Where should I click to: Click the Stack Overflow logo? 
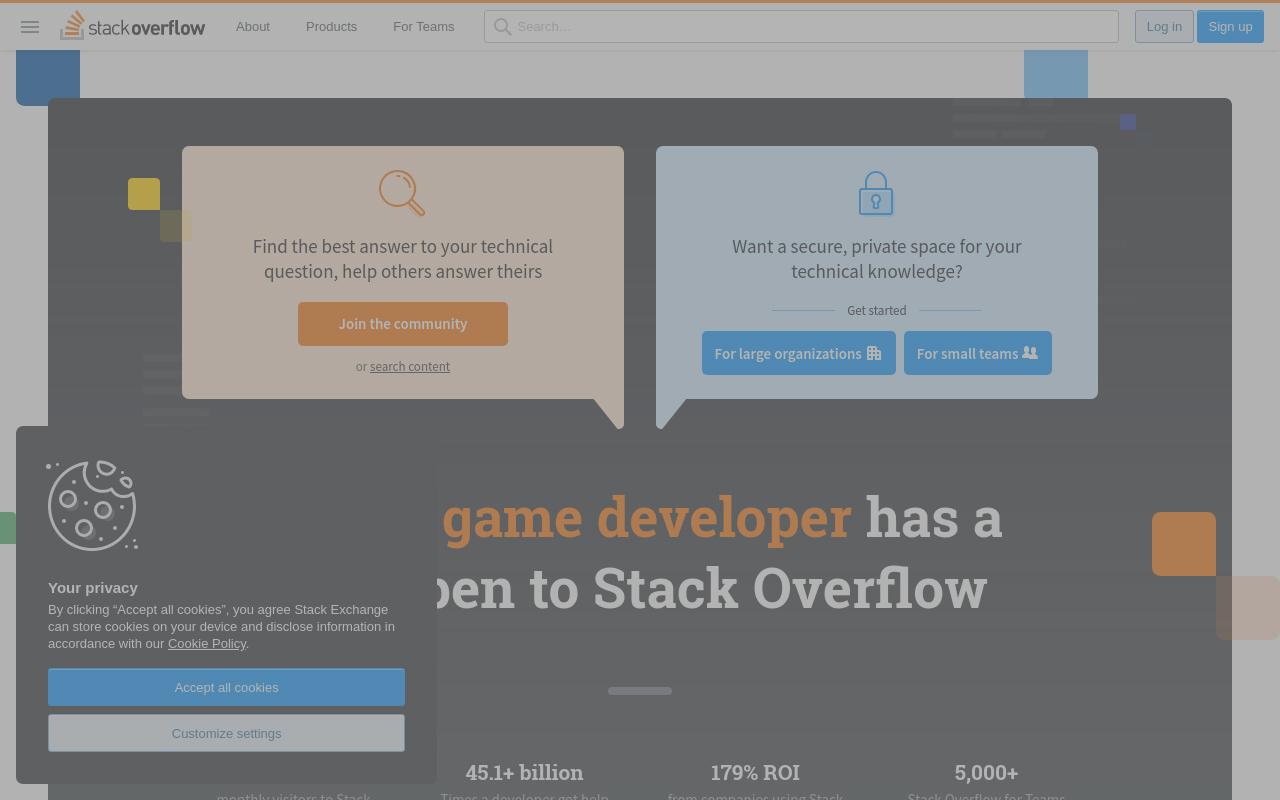coord(132,26)
